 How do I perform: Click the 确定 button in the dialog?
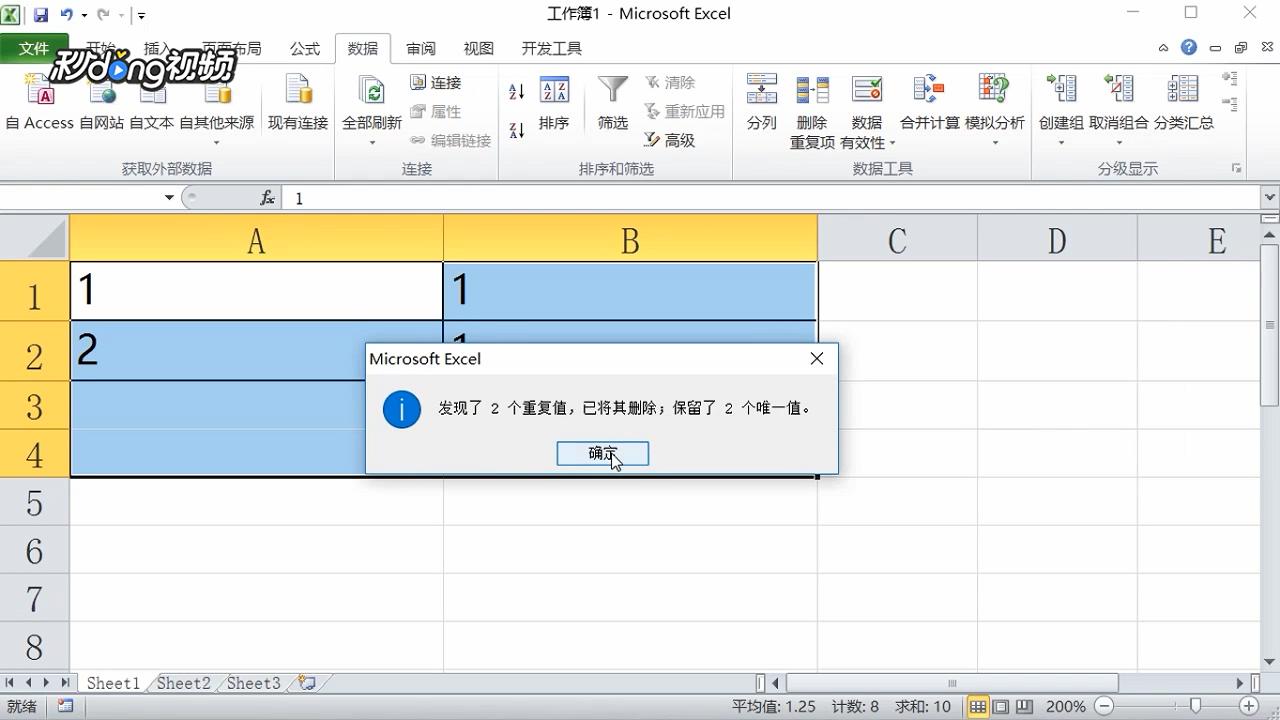[602, 454]
